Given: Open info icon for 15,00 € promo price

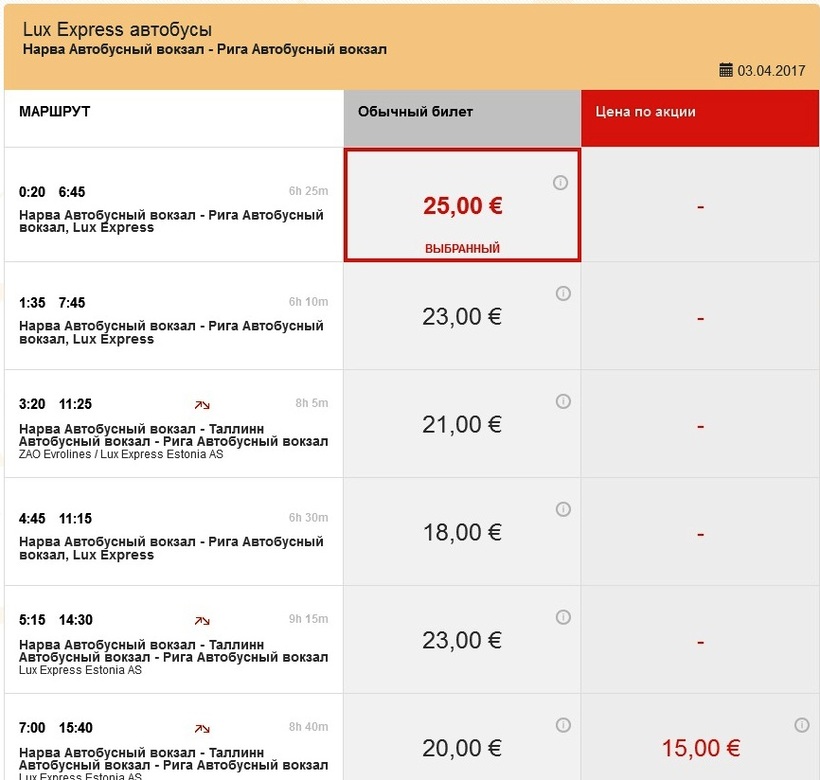Looking at the screenshot, I should point(801,725).
